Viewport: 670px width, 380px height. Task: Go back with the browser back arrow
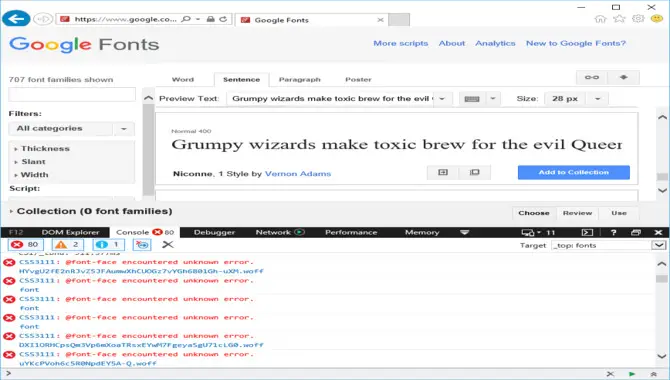tap(16, 19)
